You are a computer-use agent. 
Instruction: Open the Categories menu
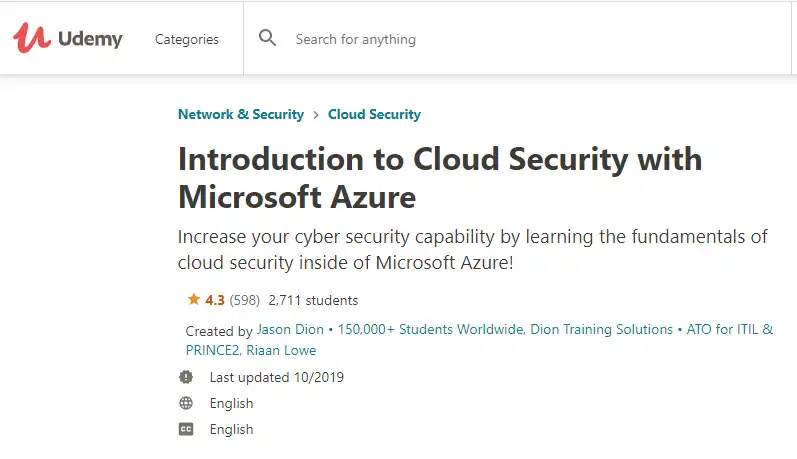pyautogui.click(x=187, y=39)
